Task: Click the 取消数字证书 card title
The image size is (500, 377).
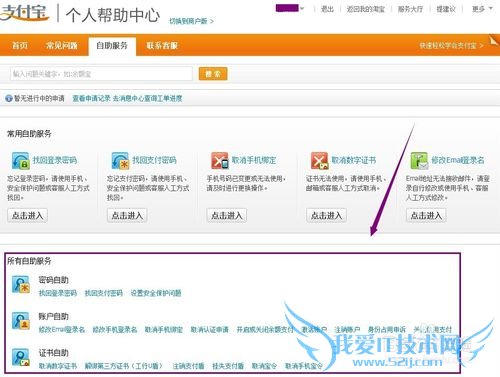Action: [354, 160]
